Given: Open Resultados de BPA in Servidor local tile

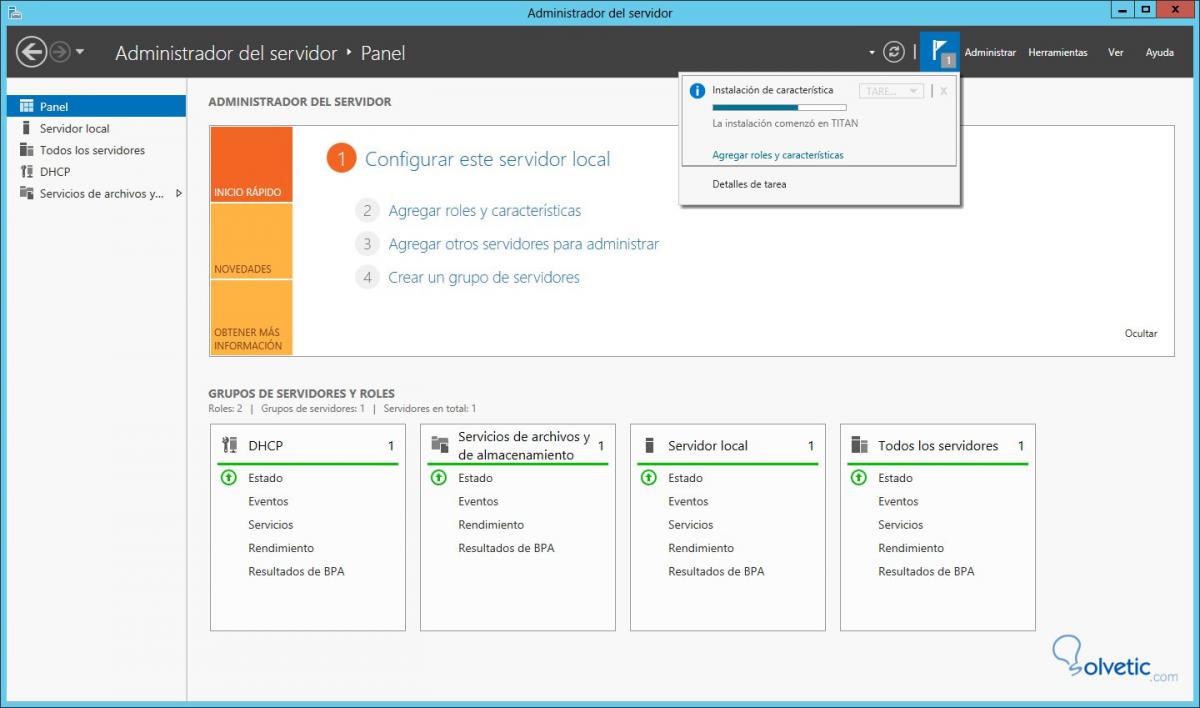Looking at the screenshot, I should (x=716, y=572).
